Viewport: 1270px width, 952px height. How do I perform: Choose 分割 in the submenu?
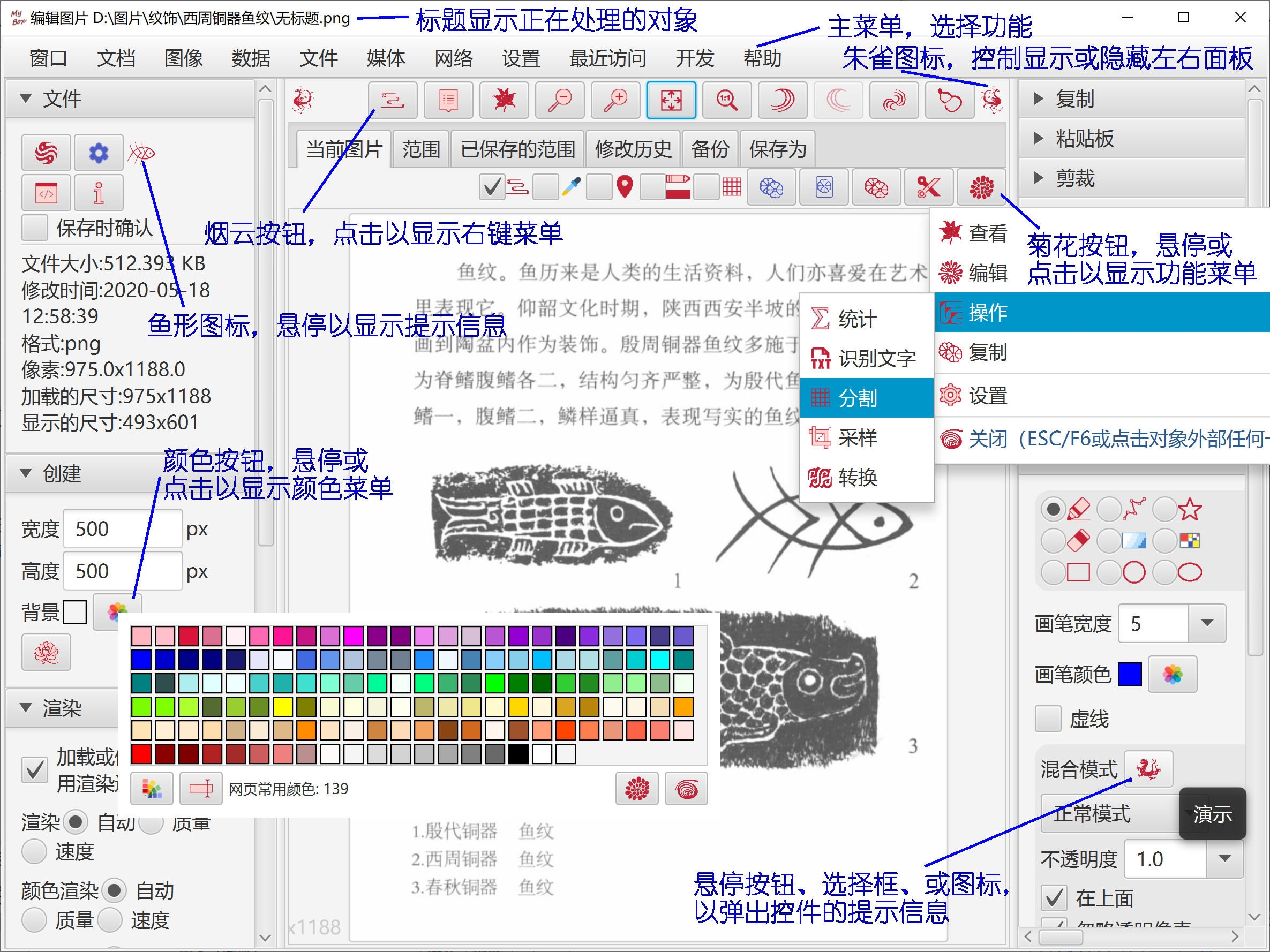[x=866, y=398]
